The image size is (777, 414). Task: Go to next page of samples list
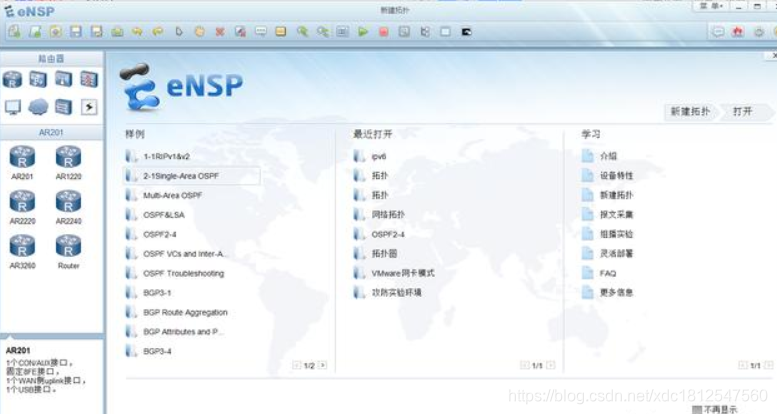coord(322,365)
